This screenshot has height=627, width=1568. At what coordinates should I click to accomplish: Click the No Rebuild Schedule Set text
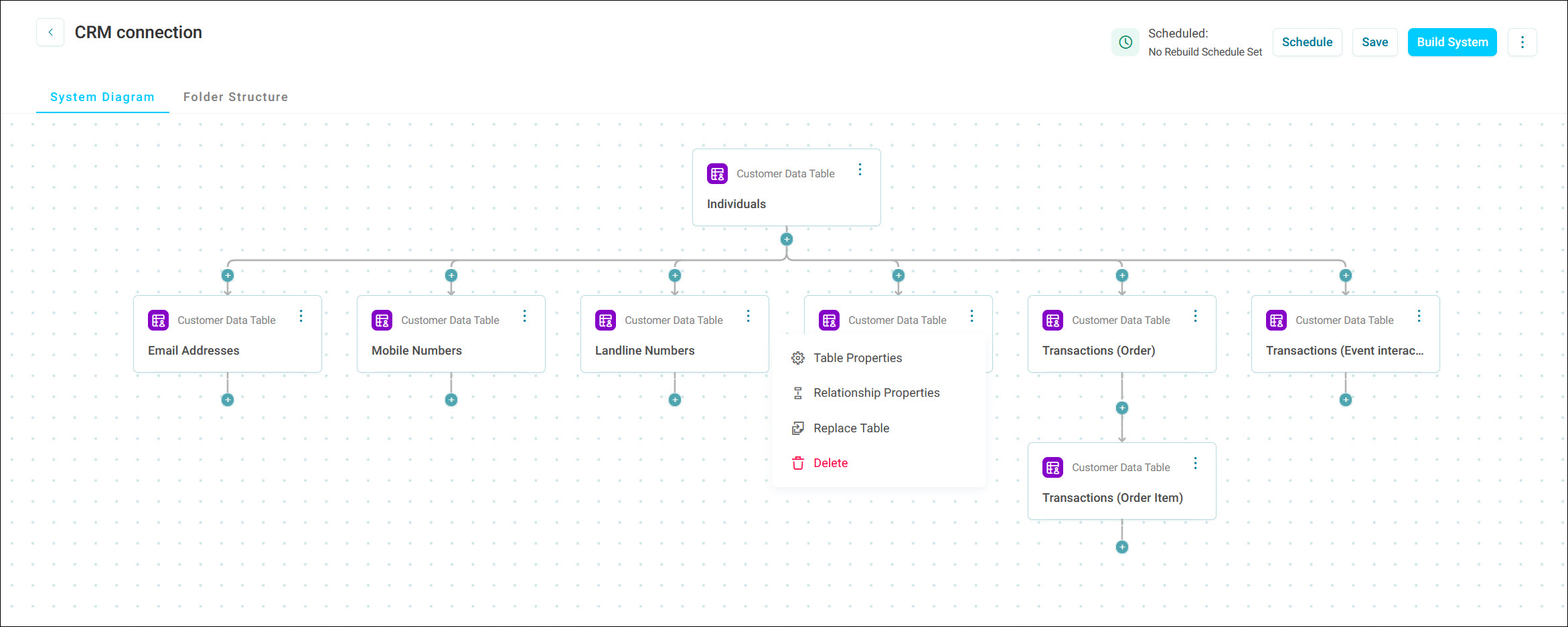coord(1205,52)
